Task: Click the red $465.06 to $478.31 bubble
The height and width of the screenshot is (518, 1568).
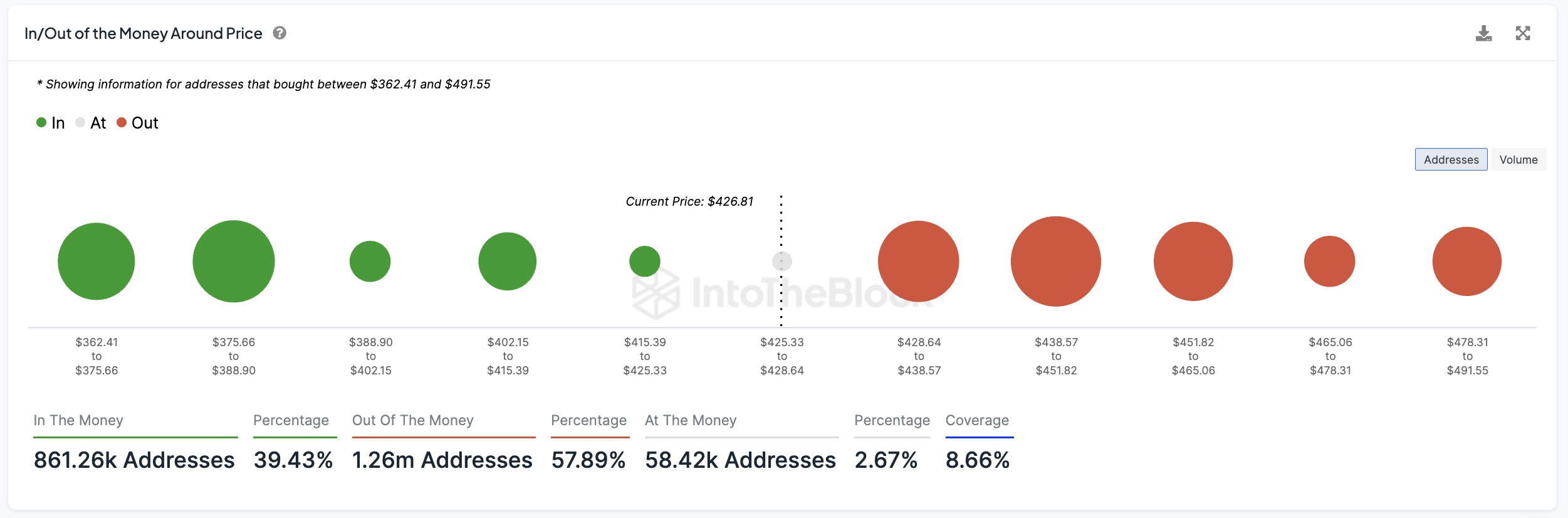Action: (1330, 262)
